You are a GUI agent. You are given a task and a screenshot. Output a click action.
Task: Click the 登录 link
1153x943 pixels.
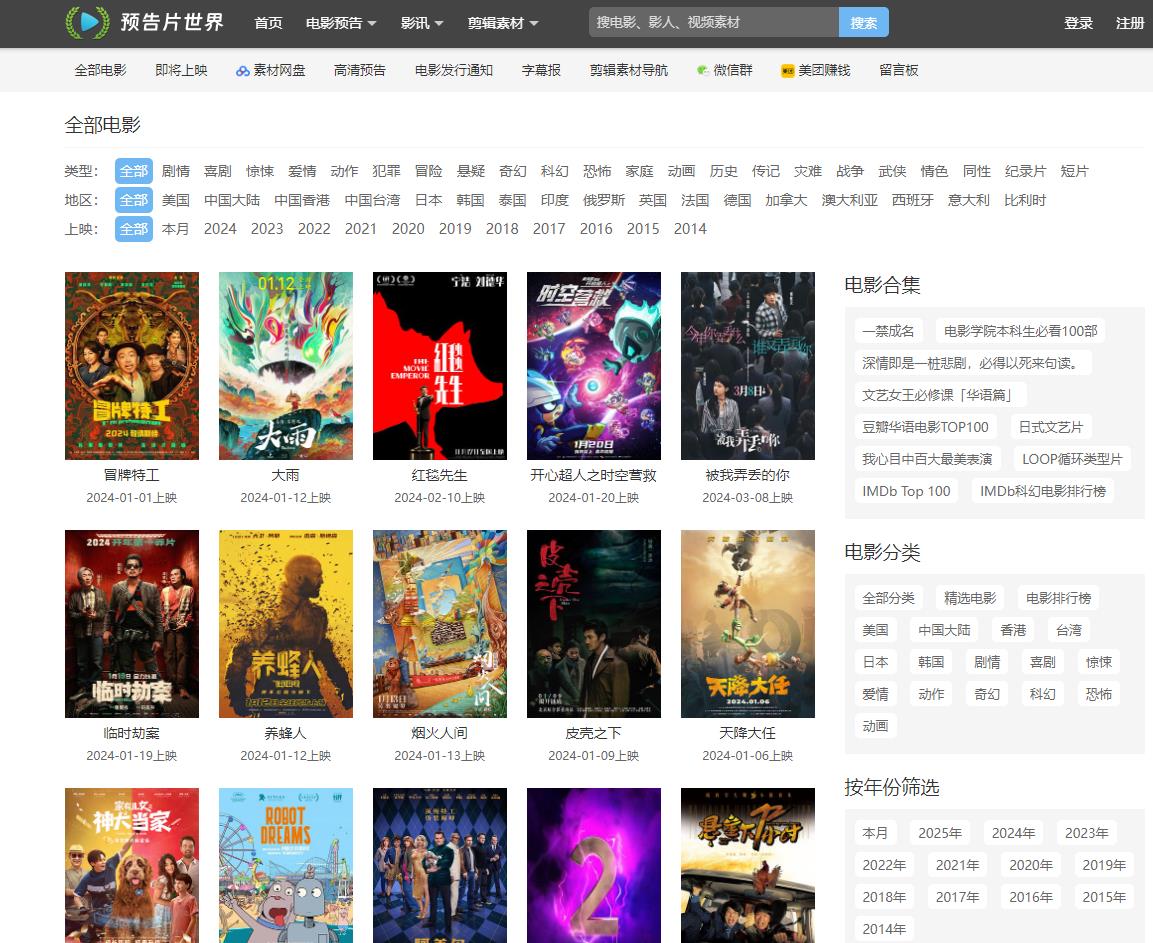1078,23
